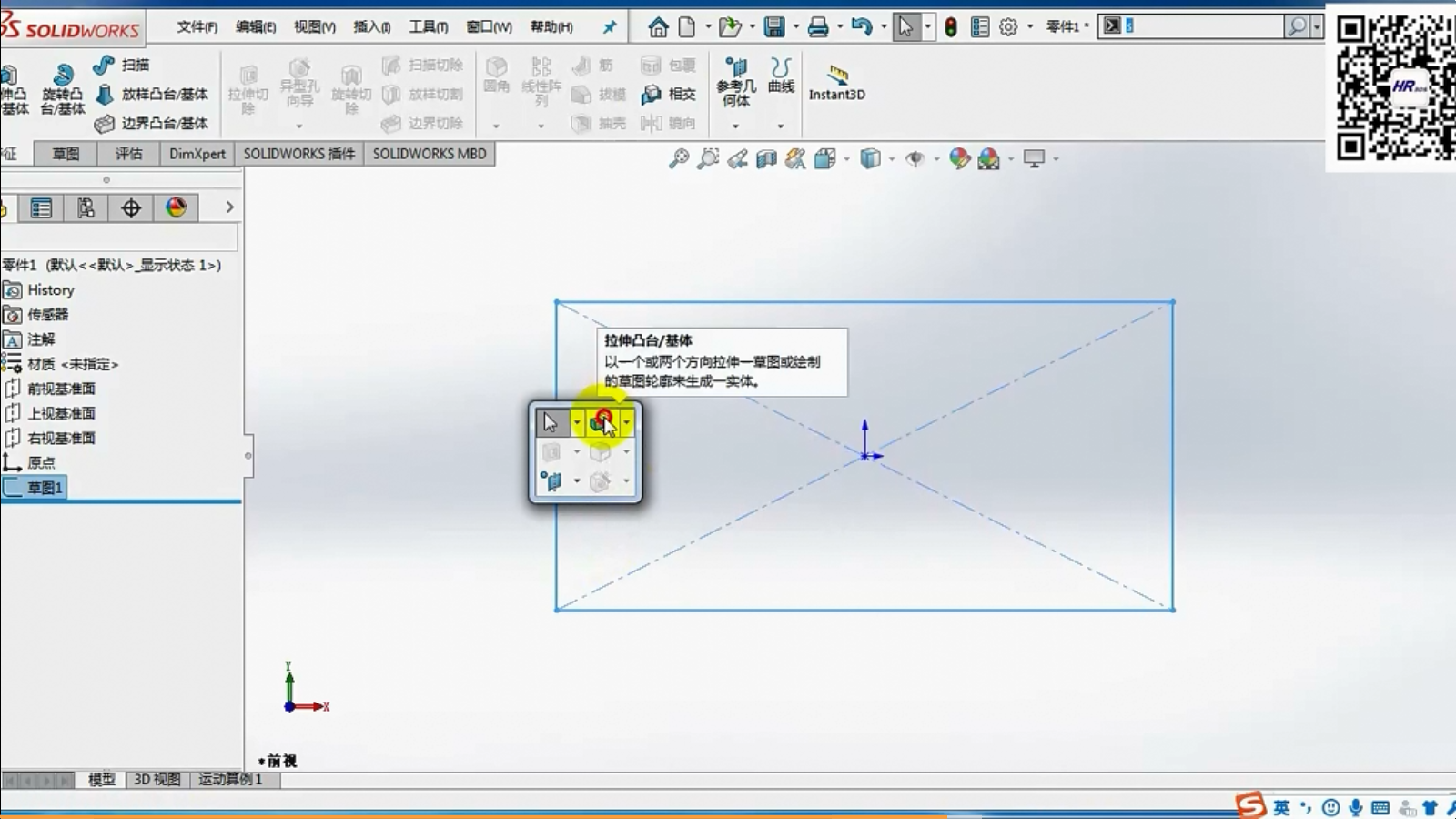Open the 插入 (Insert) menu
The height and width of the screenshot is (819, 1456).
click(371, 27)
